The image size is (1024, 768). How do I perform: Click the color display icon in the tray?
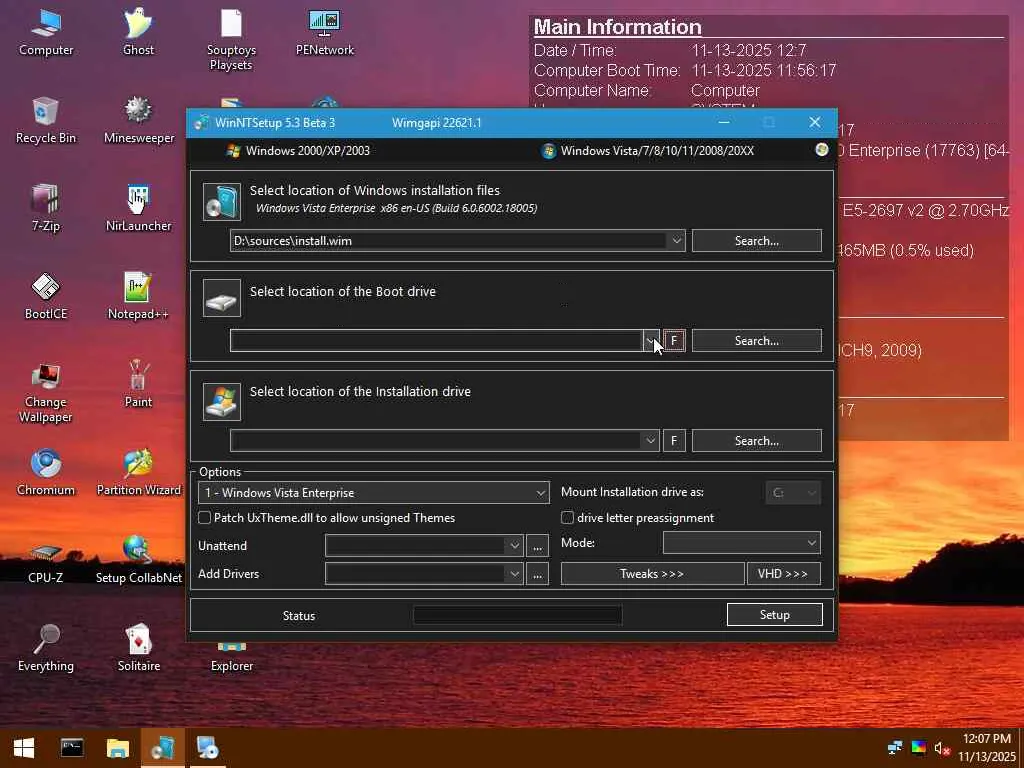tap(918, 748)
